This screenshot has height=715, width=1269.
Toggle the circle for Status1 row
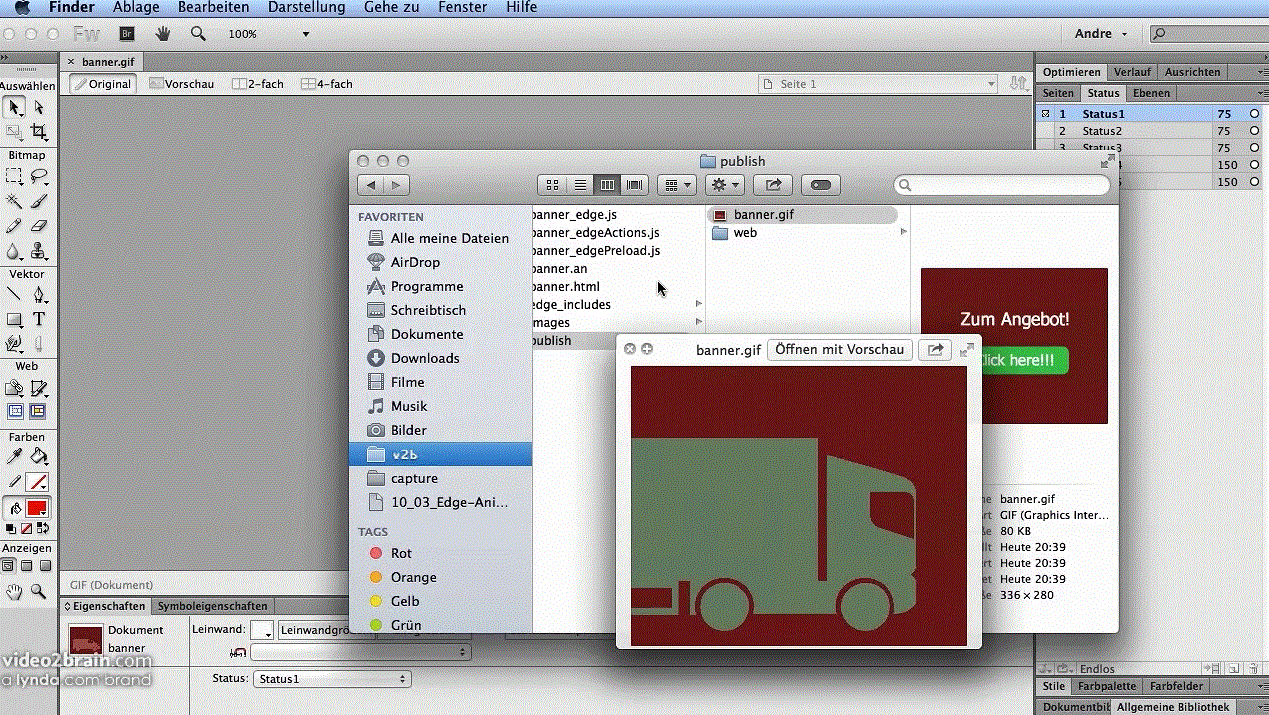point(1254,114)
